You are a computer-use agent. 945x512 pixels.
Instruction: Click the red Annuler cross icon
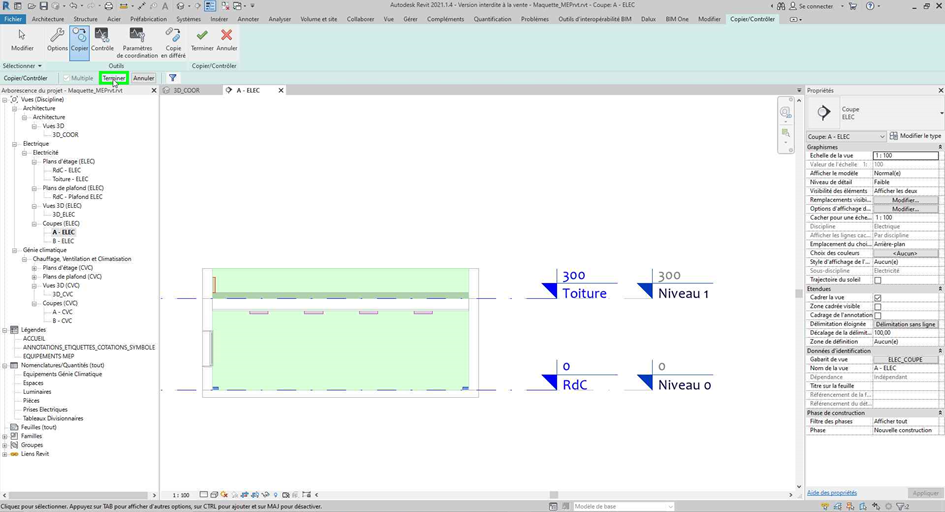coord(227,36)
